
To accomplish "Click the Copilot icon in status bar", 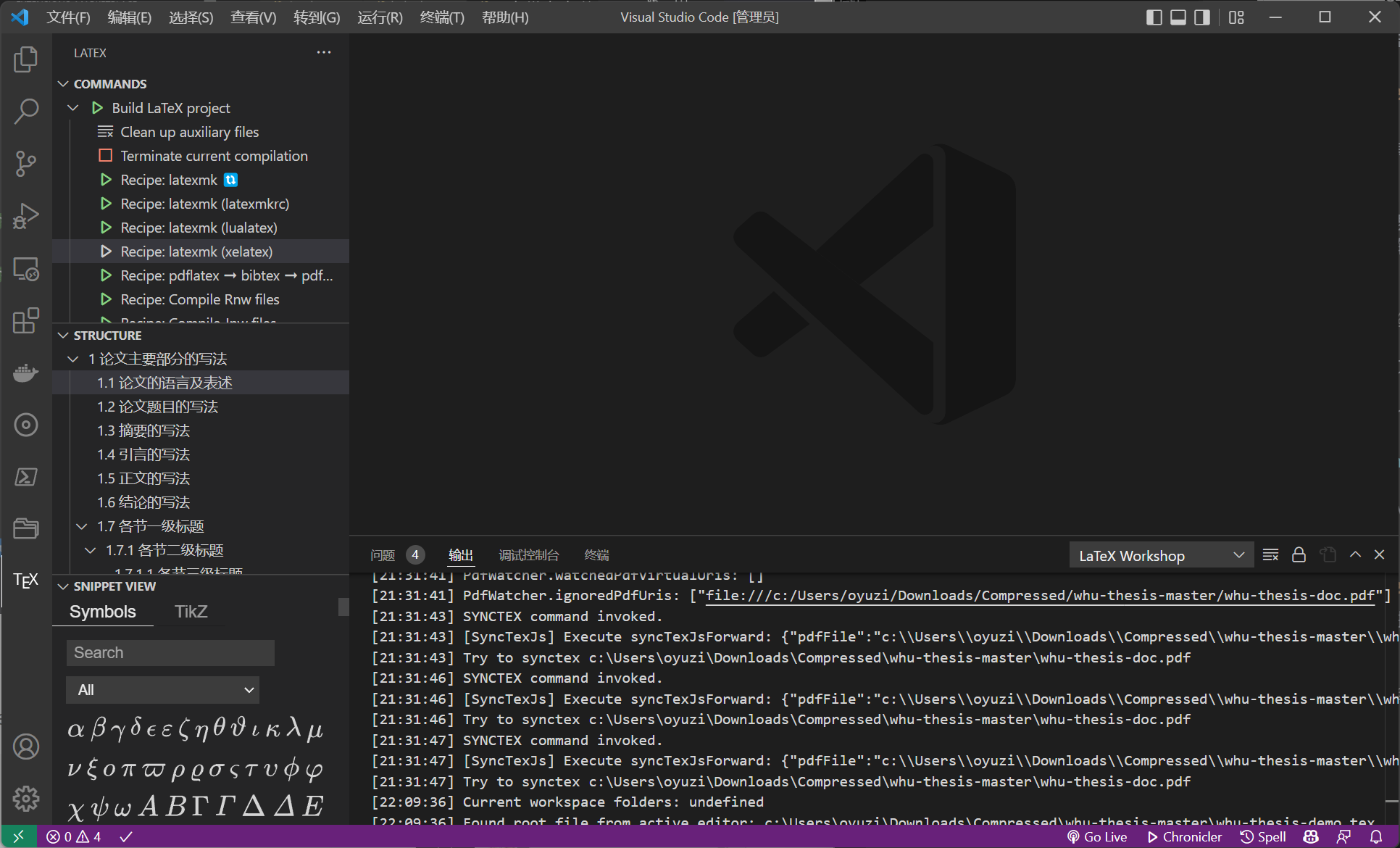I will [1311, 836].
